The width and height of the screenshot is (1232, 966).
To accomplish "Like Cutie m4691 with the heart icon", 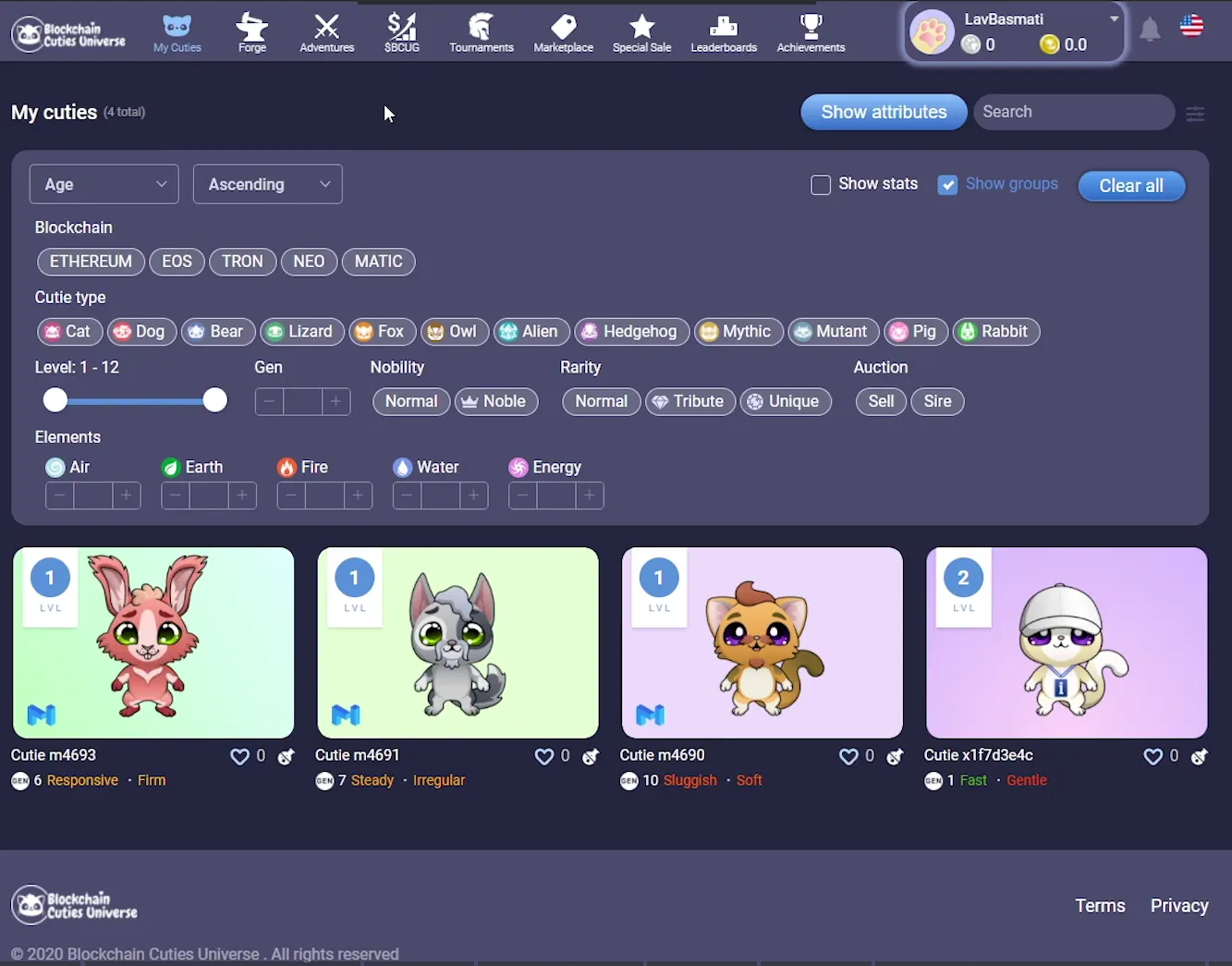I will pos(544,756).
